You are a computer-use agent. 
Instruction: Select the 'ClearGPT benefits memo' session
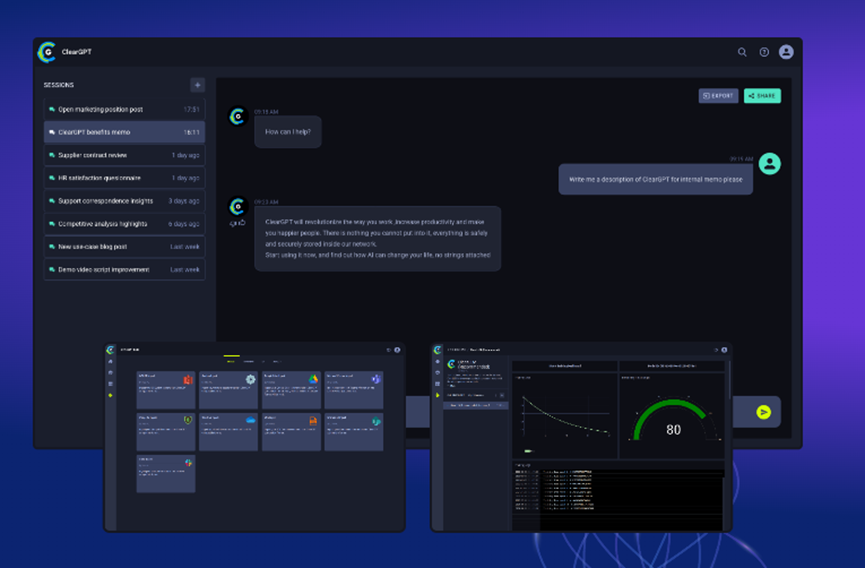coord(124,132)
